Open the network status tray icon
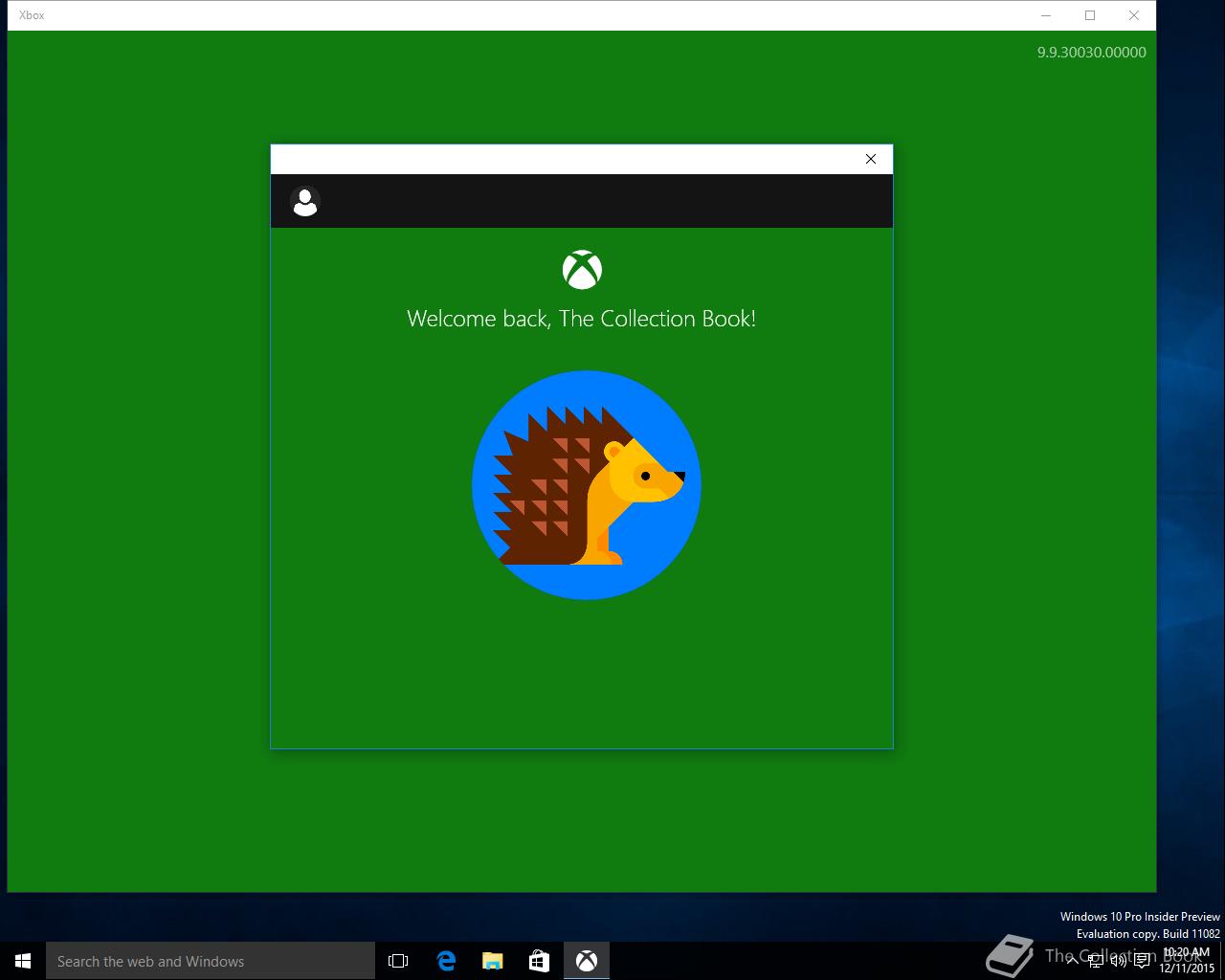 pos(1096,961)
